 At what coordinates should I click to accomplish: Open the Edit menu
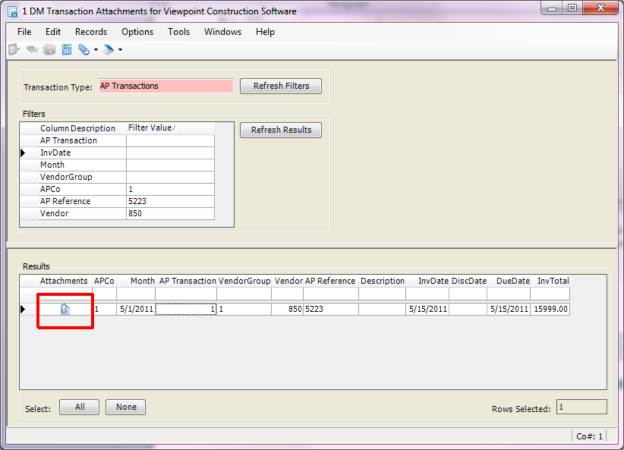(x=53, y=32)
